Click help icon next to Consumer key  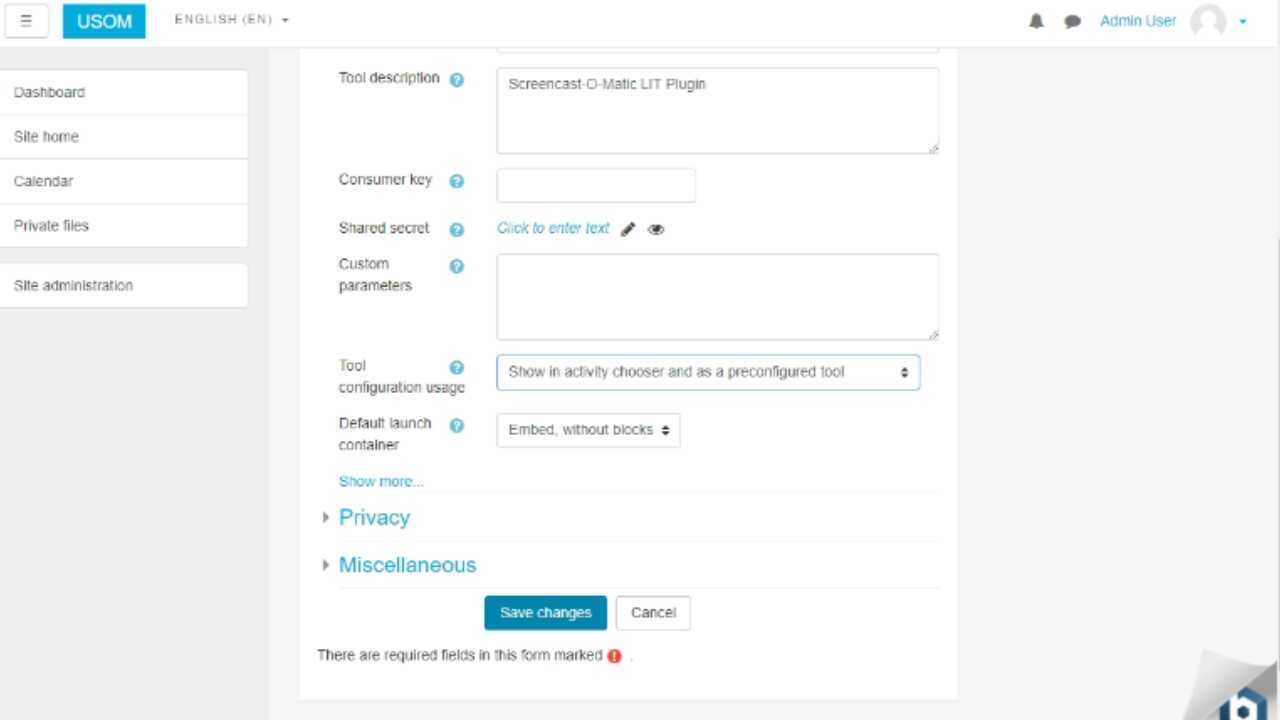[457, 181]
